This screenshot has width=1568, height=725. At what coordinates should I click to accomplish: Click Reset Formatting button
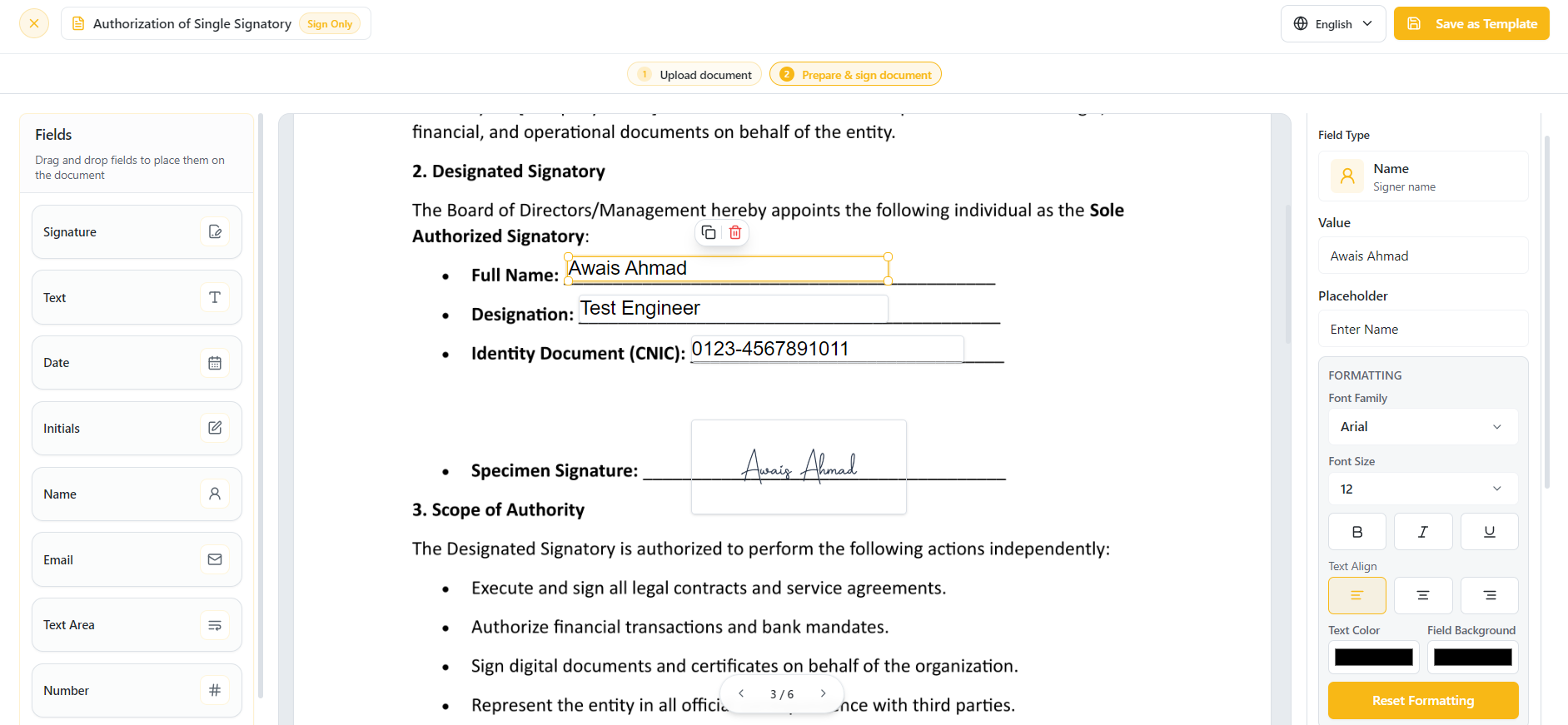1423,701
